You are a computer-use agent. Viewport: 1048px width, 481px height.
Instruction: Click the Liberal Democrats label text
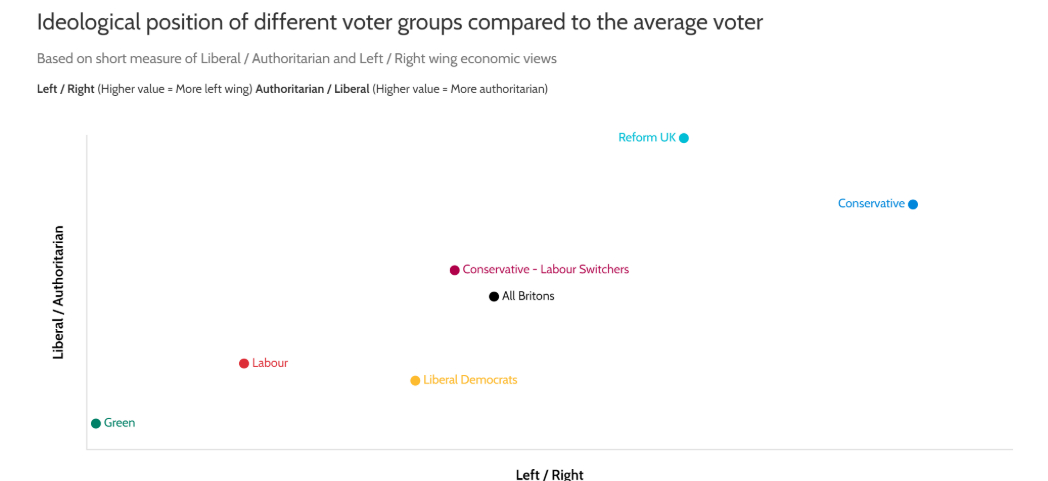click(x=470, y=381)
